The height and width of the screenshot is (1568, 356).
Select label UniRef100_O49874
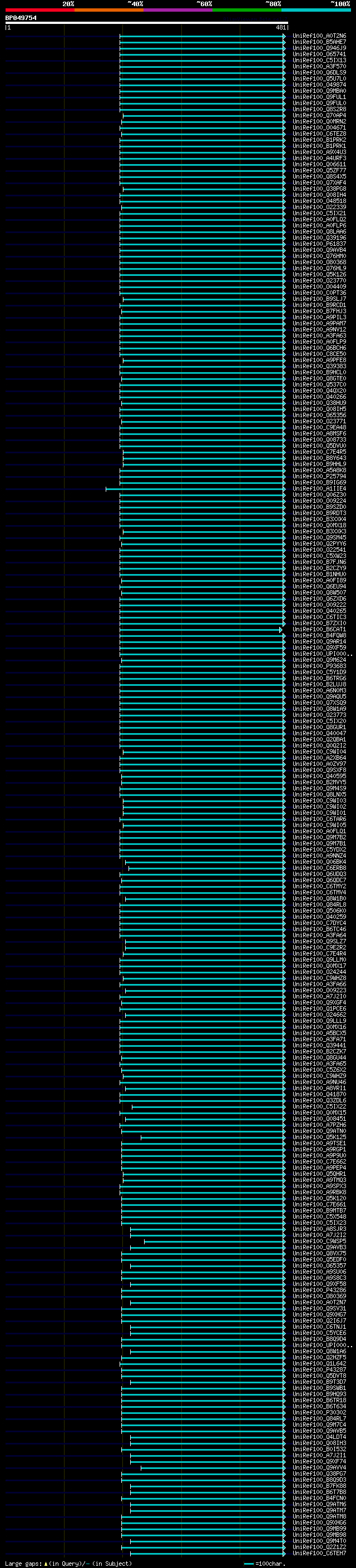[x=319, y=85]
